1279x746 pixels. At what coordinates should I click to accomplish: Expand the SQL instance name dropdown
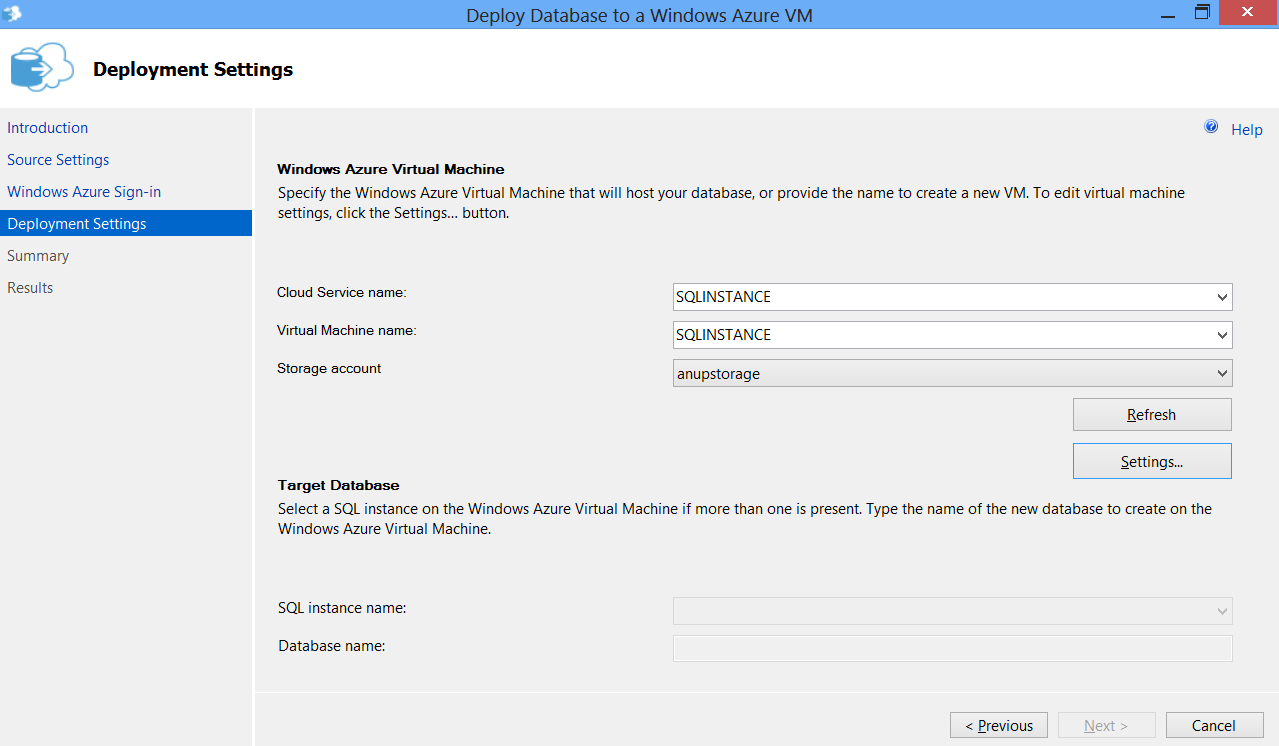point(1221,611)
